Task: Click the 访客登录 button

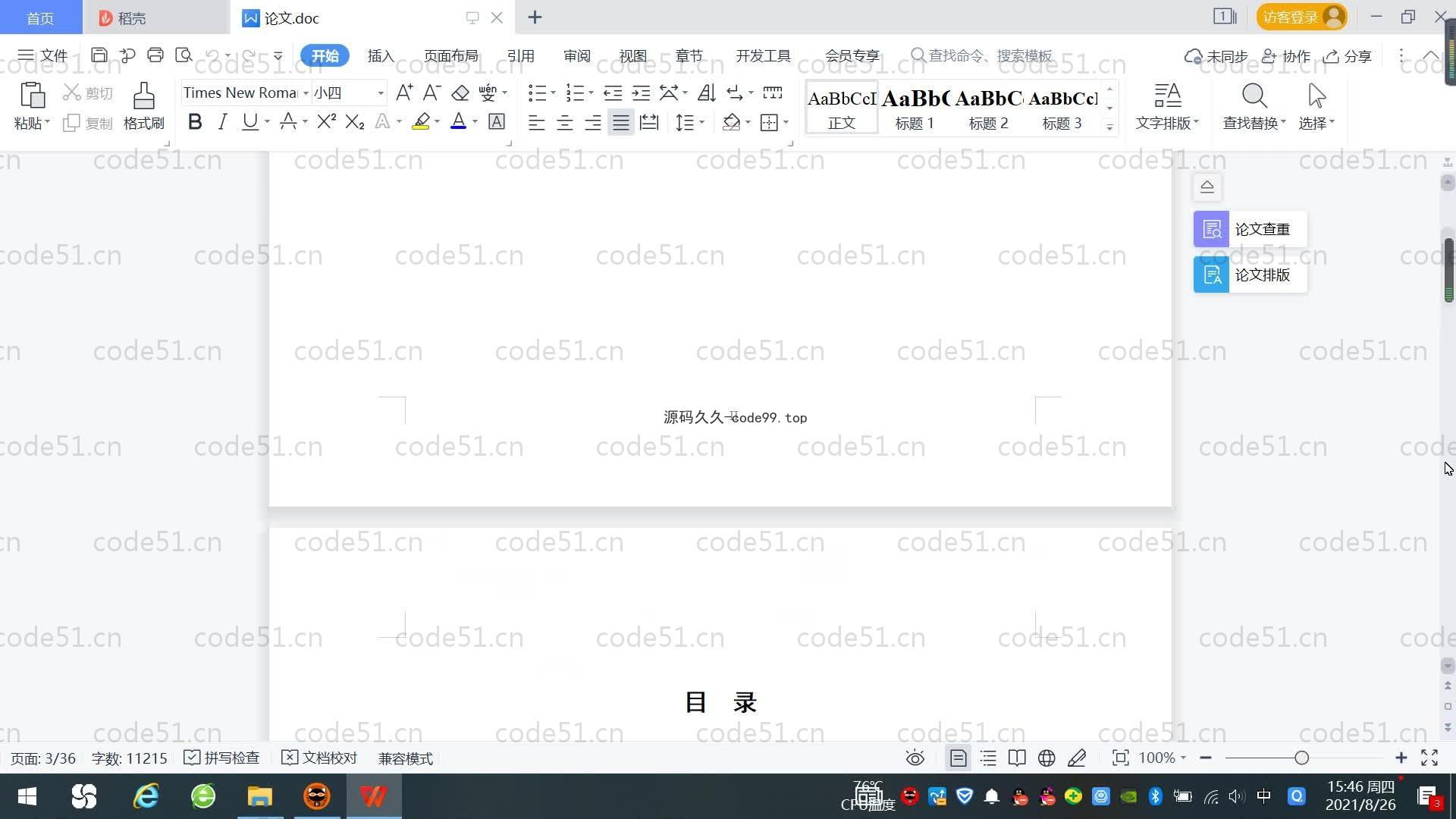Action: (x=1301, y=17)
